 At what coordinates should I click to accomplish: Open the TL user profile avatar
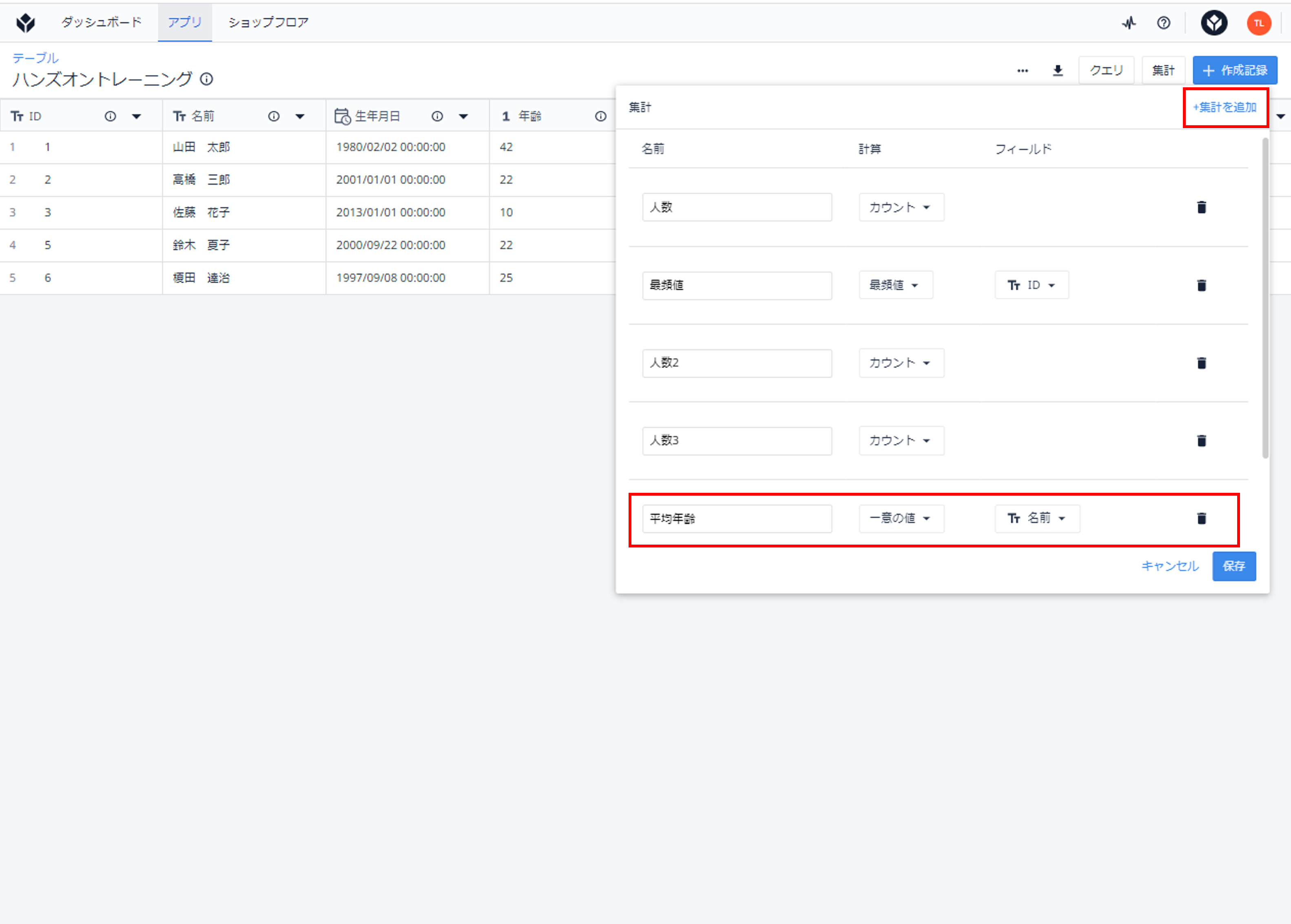point(1258,23)
